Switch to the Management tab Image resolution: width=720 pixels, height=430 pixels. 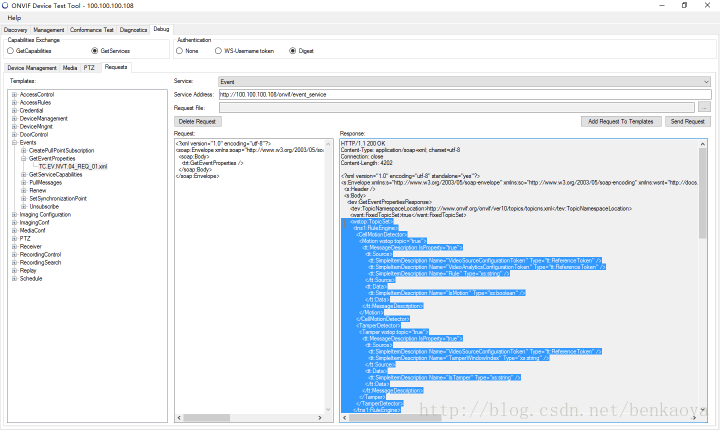pos(49,30)
